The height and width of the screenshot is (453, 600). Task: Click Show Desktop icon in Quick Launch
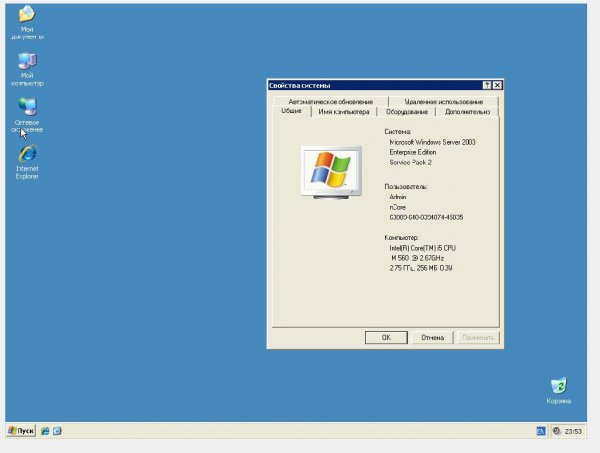click(57, 431)
